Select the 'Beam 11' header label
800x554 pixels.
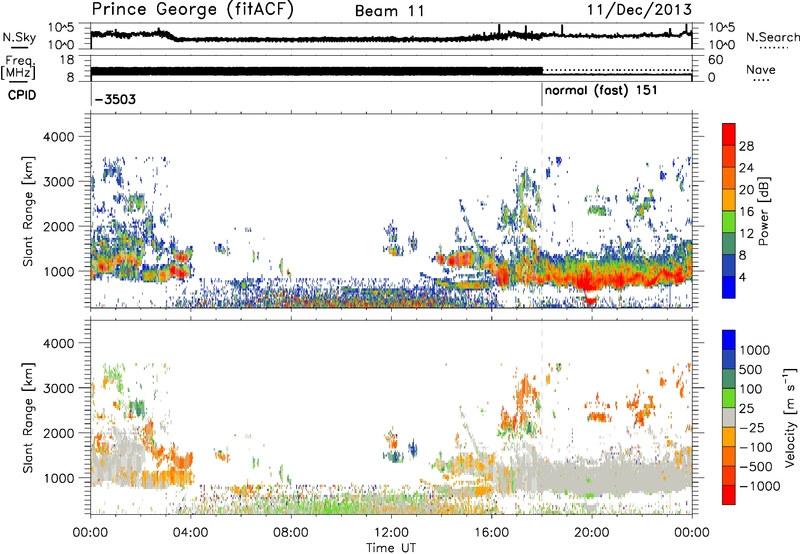point(390,11)
